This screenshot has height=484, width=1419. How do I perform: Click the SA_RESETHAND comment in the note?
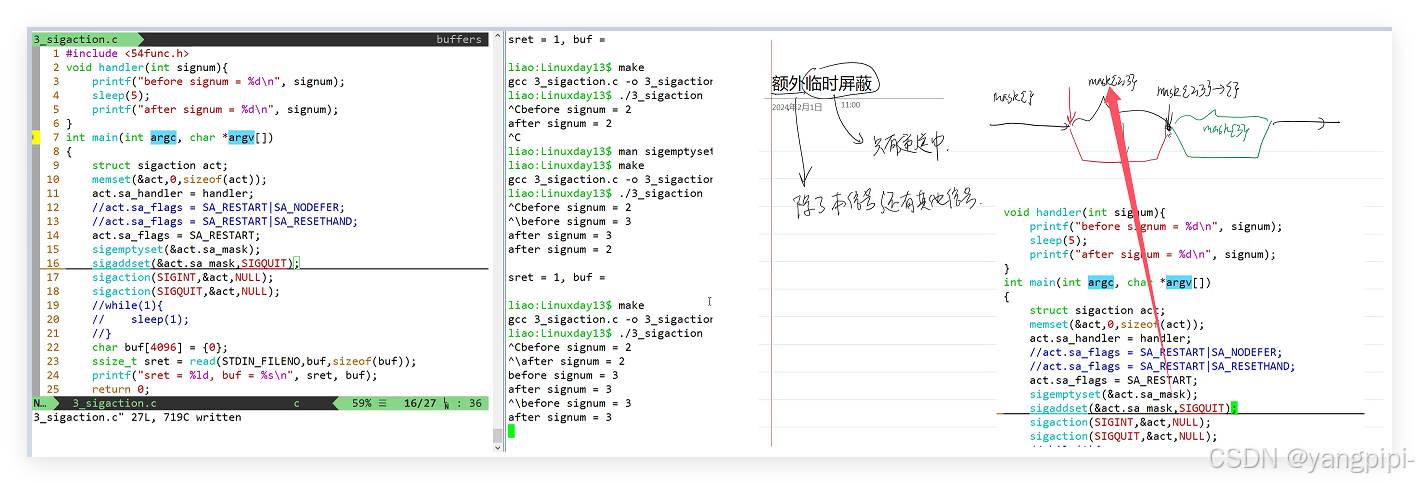coord(1163,367)
